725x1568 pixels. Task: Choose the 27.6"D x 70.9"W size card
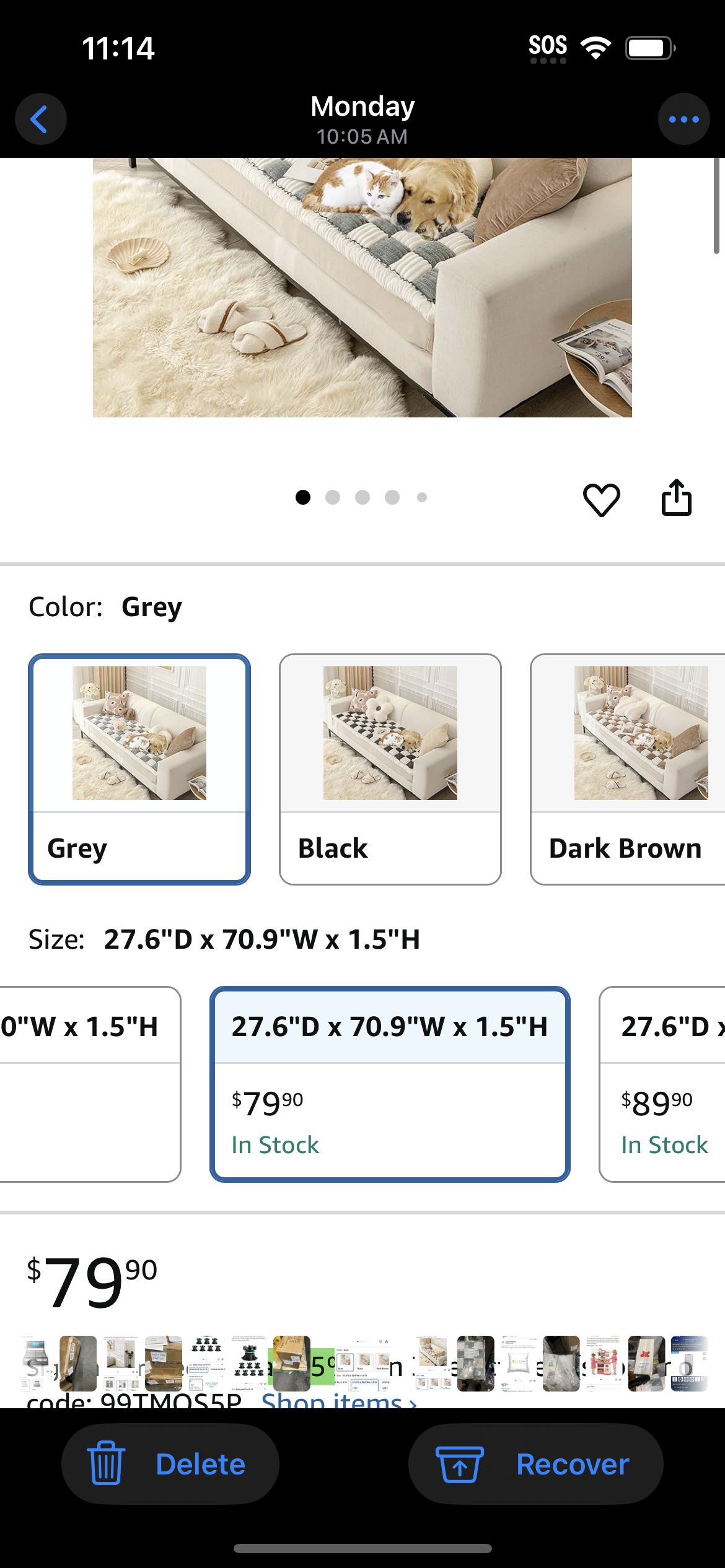click(x=390, y=1084)
